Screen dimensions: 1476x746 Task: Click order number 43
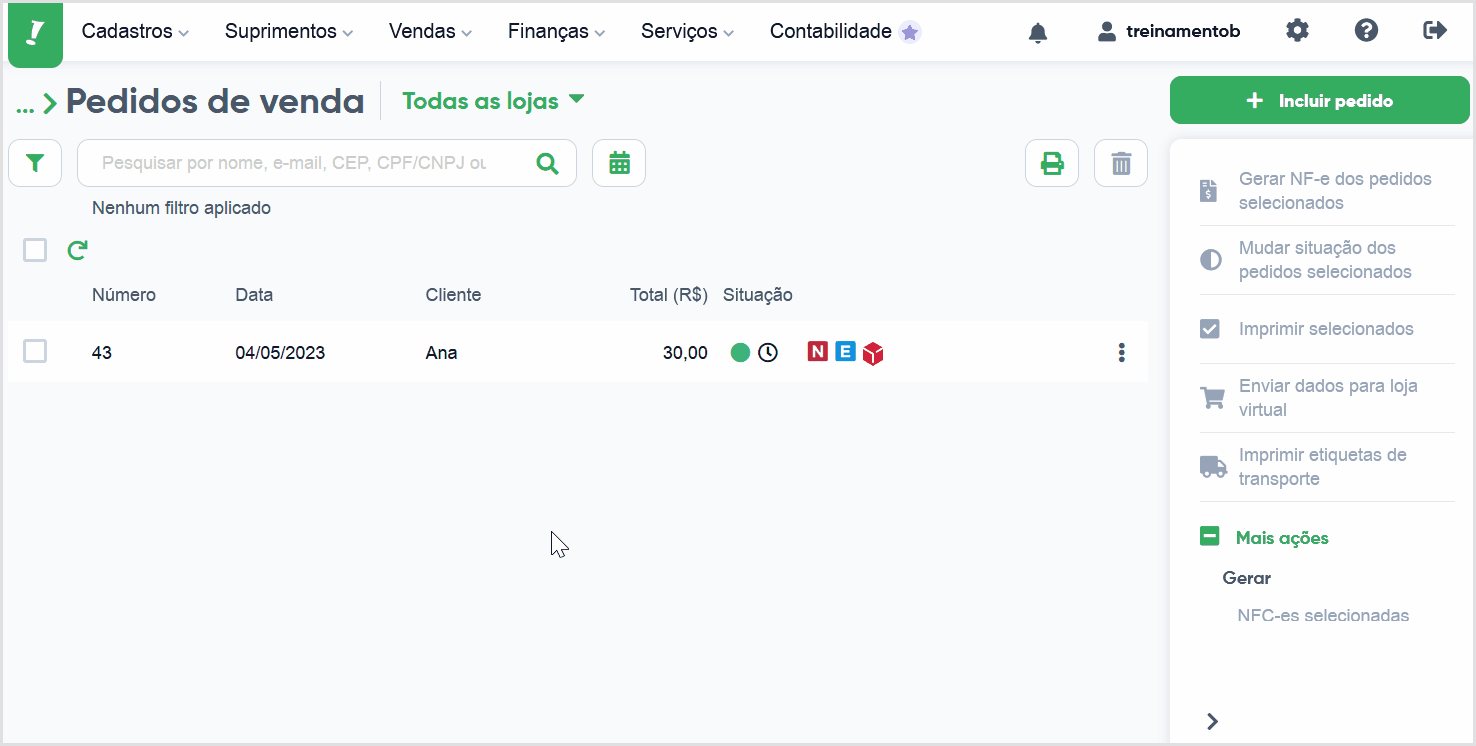[102, 353]
